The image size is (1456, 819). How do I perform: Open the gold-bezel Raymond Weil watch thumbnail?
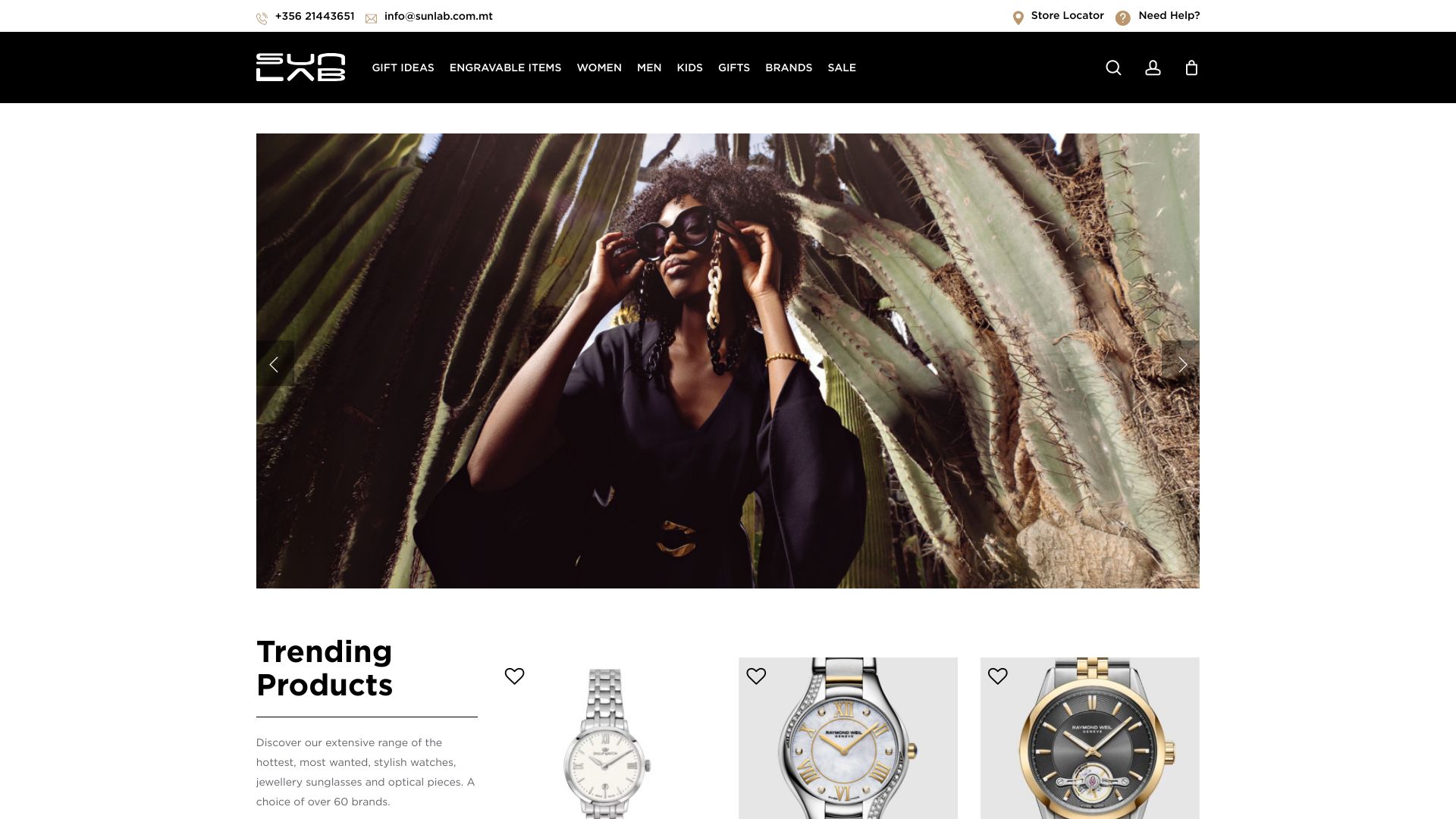click(1090, 738)
